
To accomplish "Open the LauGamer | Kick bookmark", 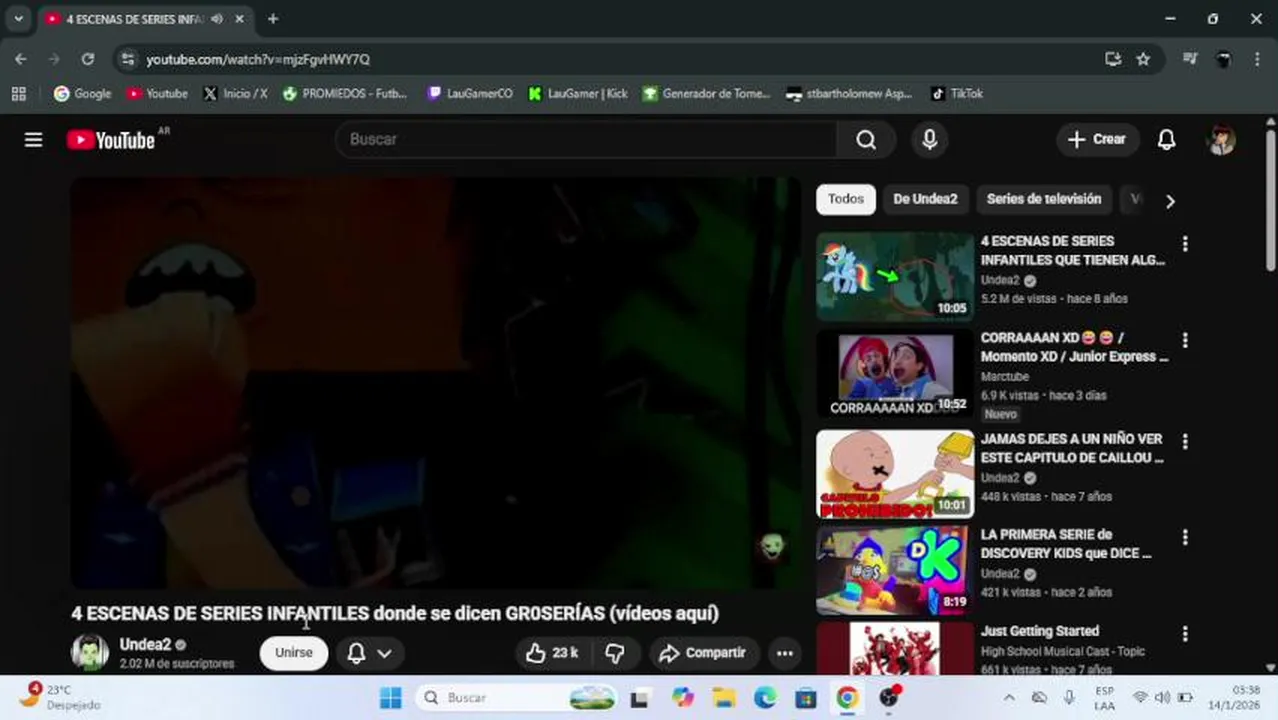I will (x=578, y=93).
